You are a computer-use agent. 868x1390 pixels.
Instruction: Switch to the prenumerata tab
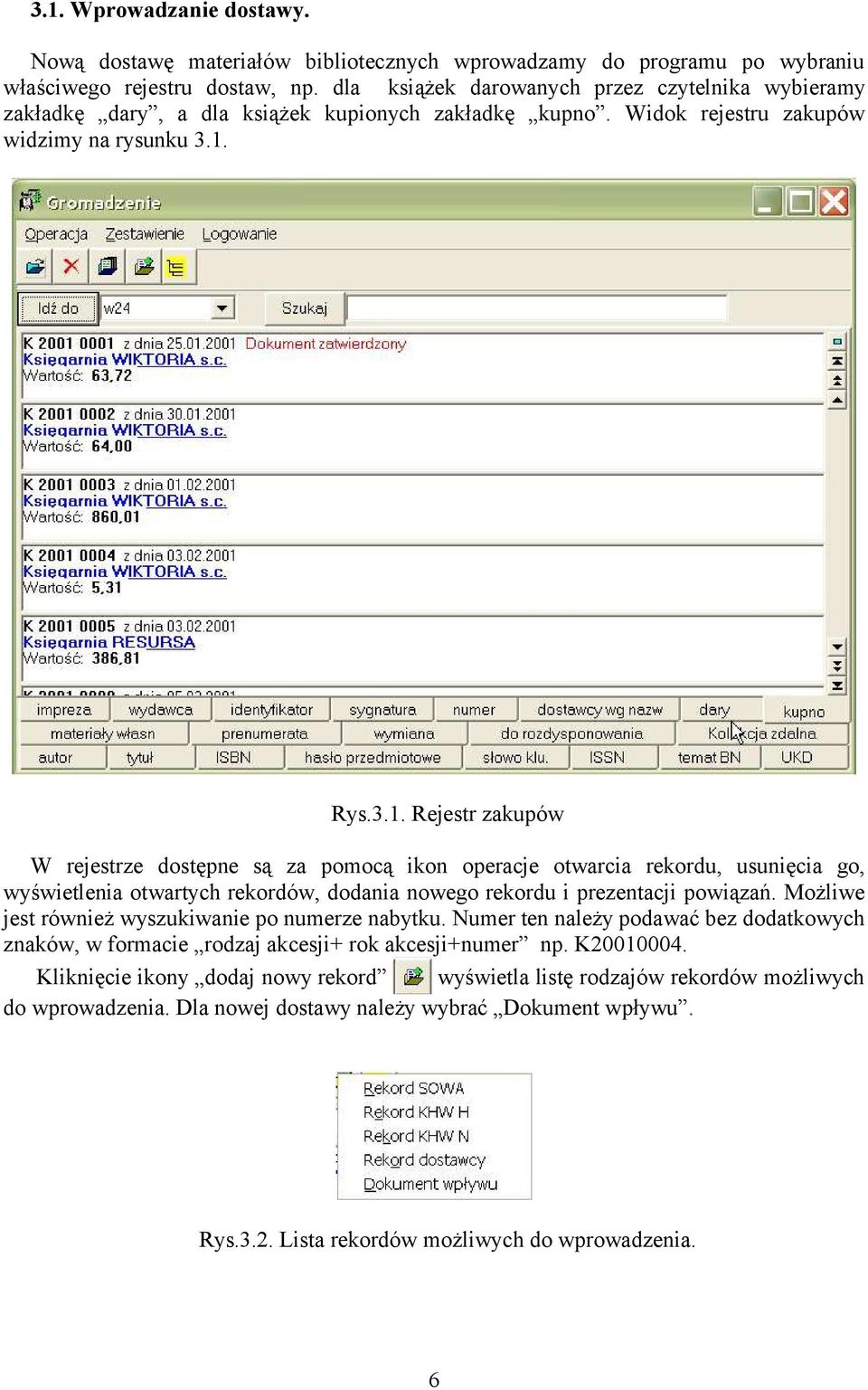pos(265,733)
